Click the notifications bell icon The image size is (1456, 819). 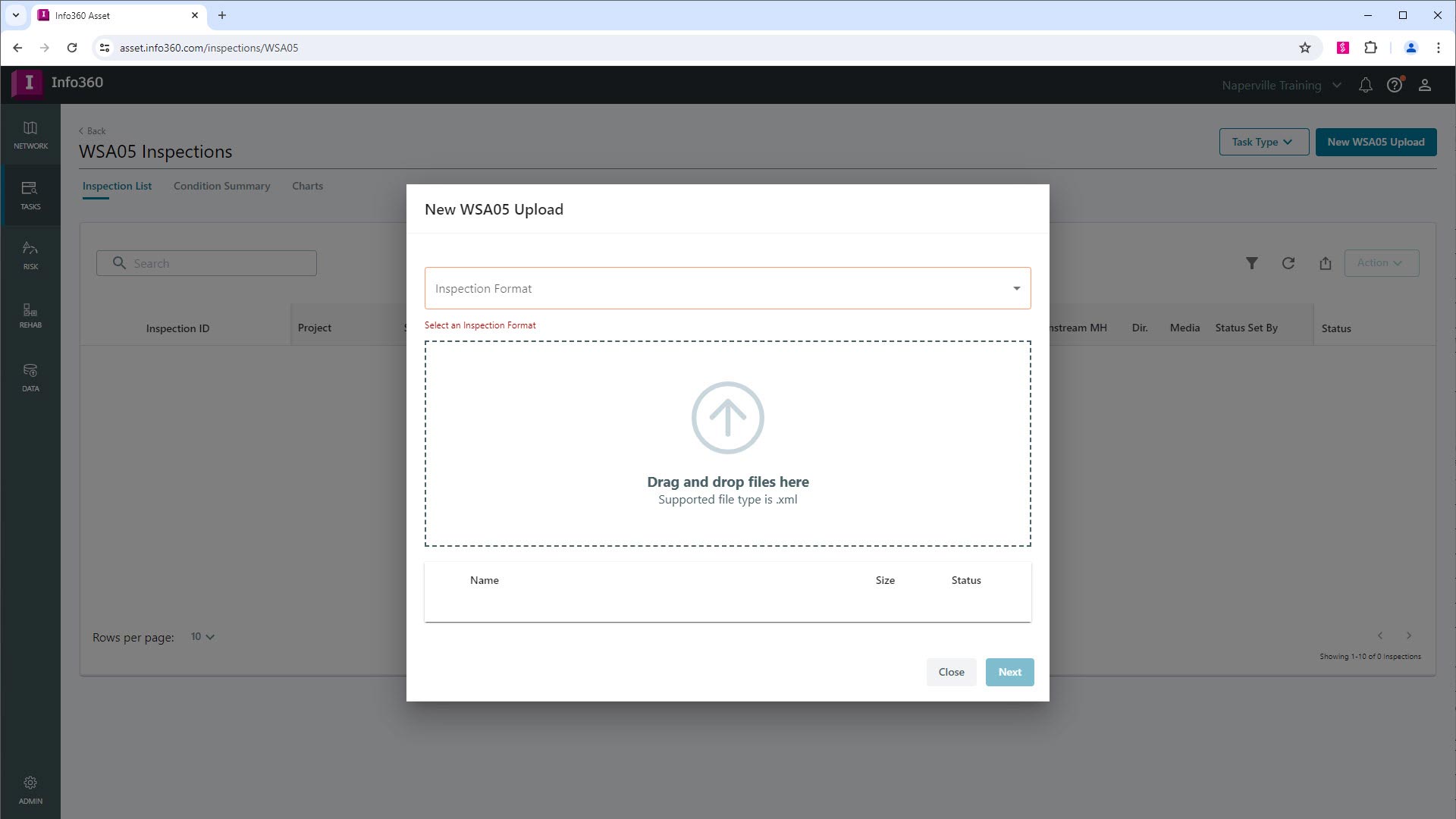point(1365,85)
